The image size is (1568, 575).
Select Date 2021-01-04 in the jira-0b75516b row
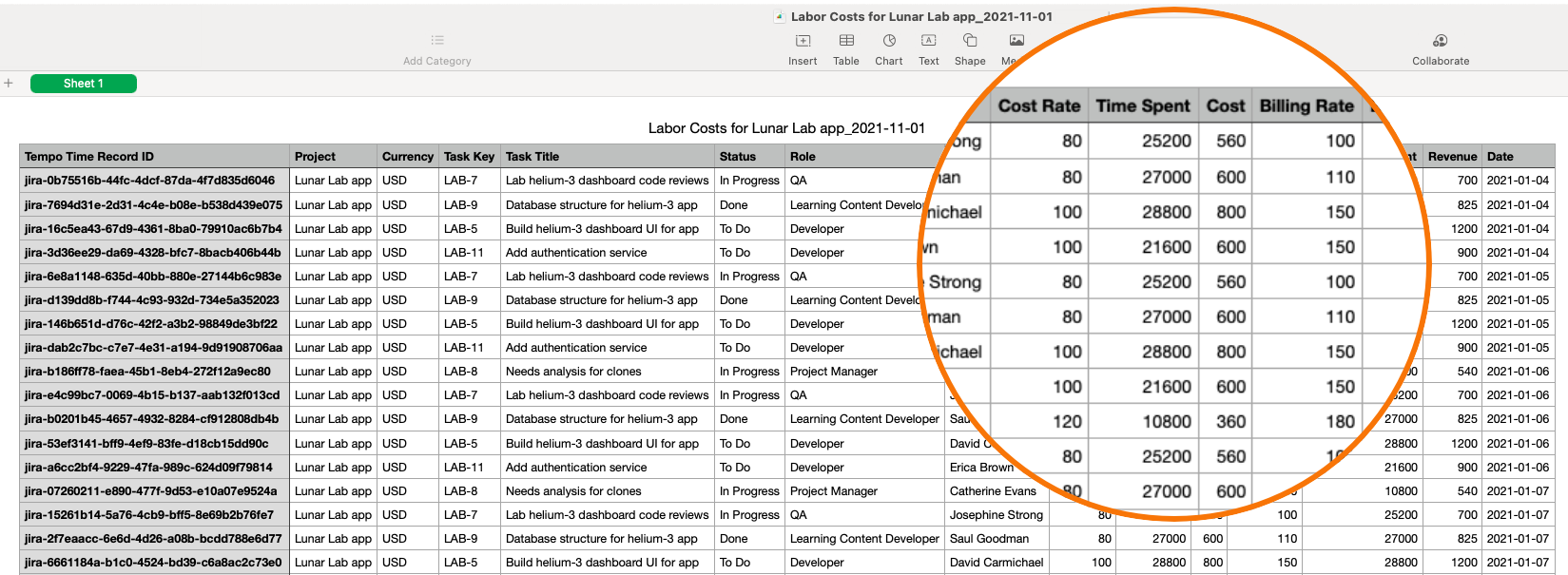pos(1519,181)
